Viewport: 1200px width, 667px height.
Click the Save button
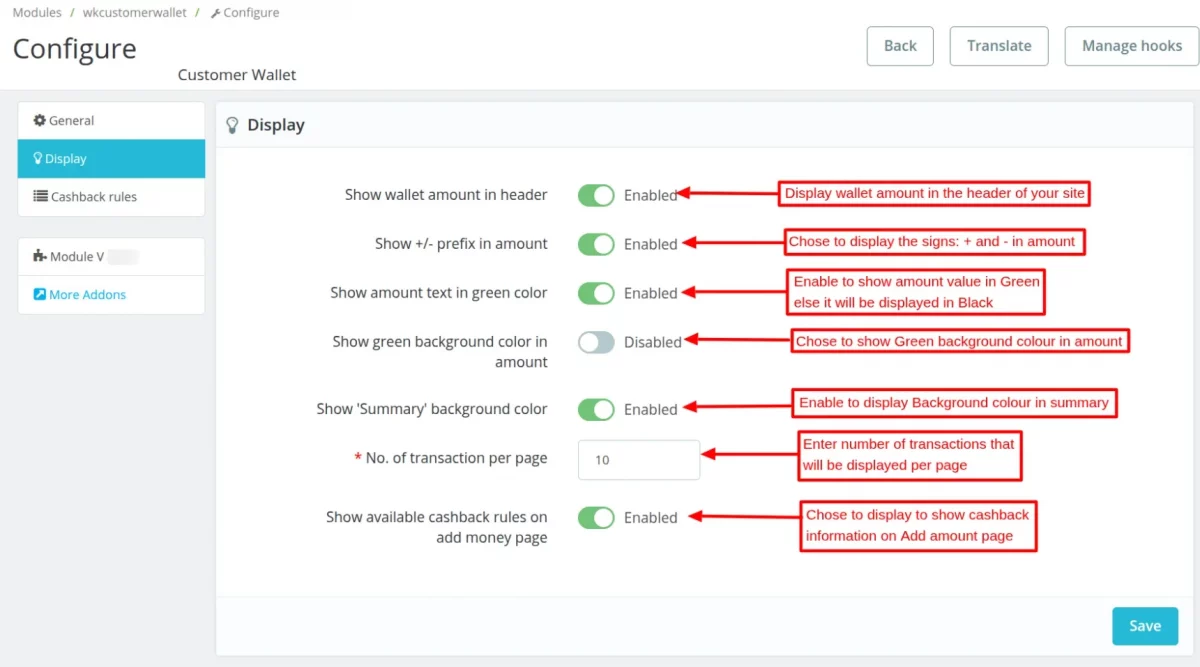1144,625
